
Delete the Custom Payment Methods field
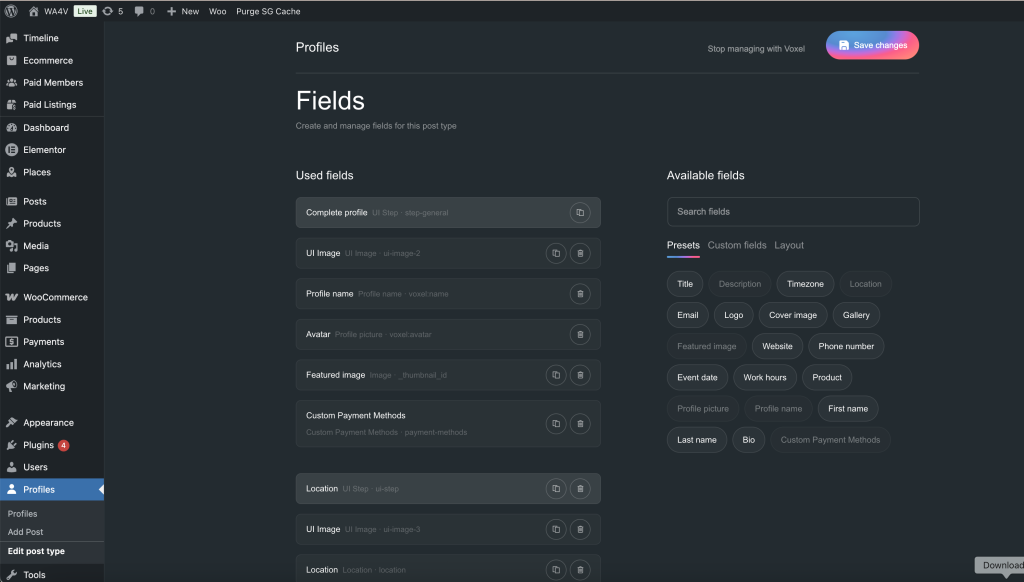coord(580,424)
